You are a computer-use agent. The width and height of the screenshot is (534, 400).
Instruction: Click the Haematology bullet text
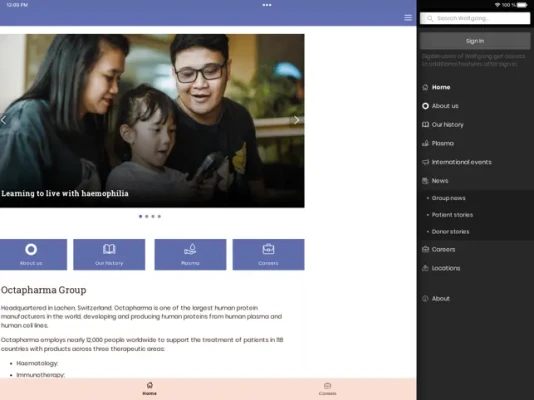(37, 363)
